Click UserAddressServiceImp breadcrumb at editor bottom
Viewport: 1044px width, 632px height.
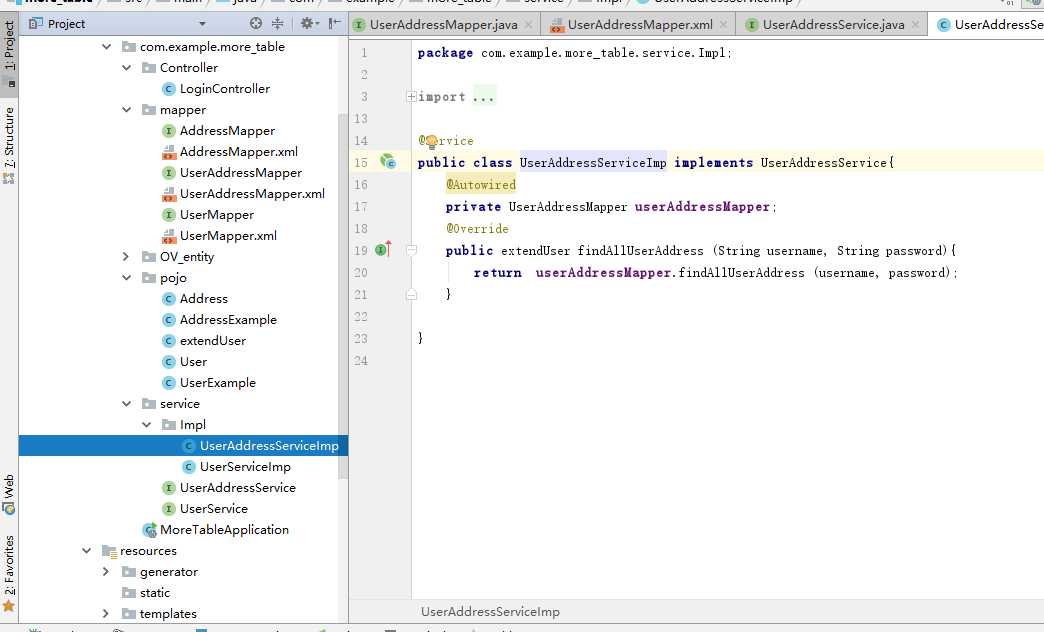click(x=490, y=611)
